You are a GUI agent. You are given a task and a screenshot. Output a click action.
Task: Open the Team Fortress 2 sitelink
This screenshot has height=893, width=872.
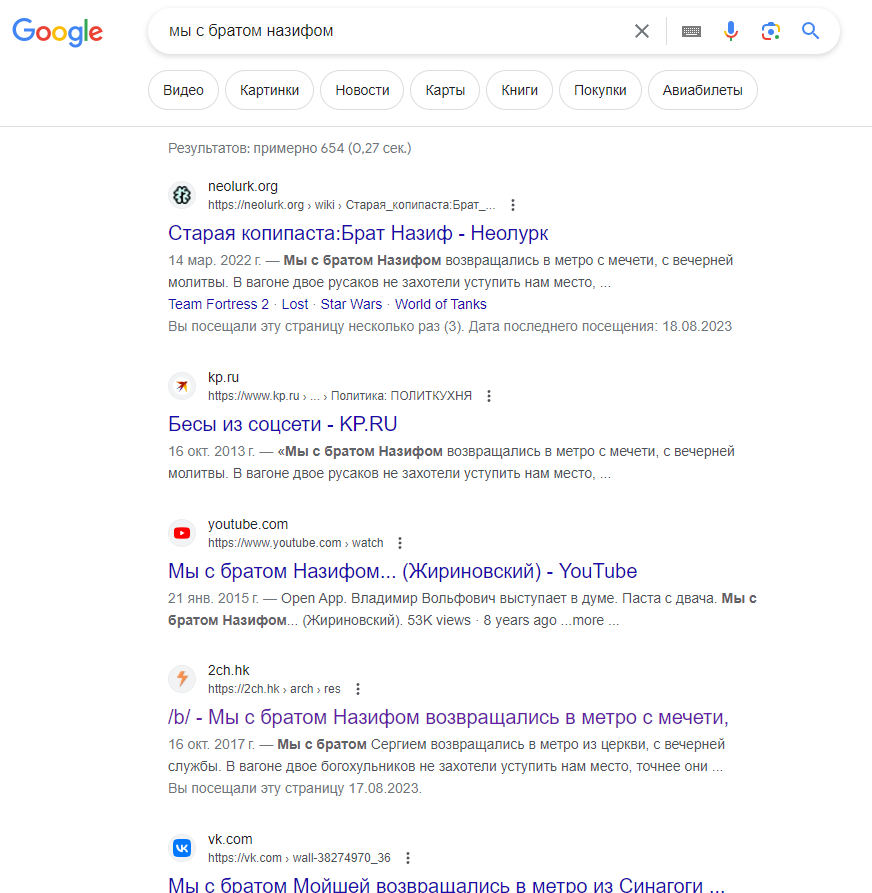218,304
